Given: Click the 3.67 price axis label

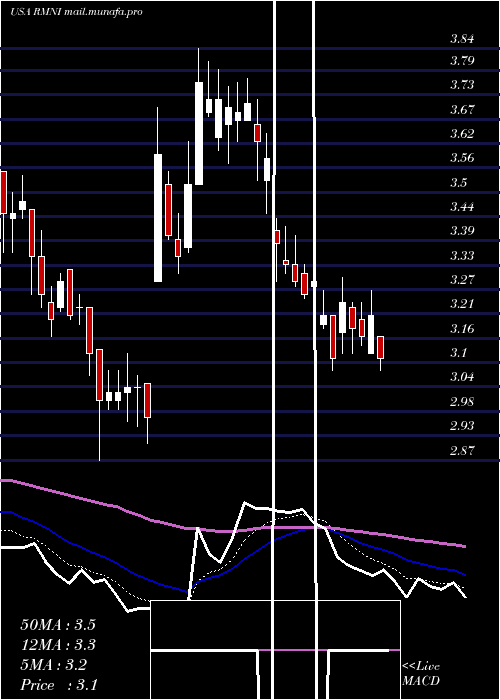Looking at the screenshot, I should click(462, 109).
